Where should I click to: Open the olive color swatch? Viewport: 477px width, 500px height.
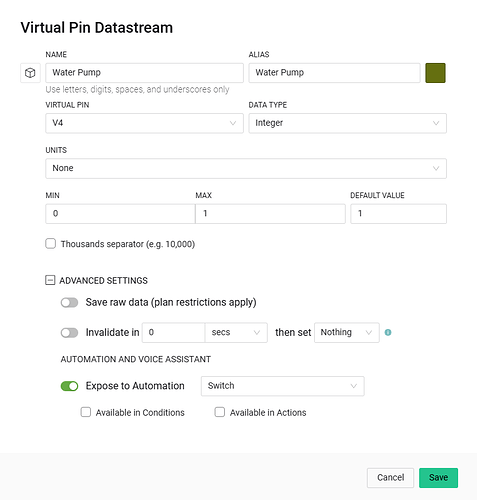[435, 73]
